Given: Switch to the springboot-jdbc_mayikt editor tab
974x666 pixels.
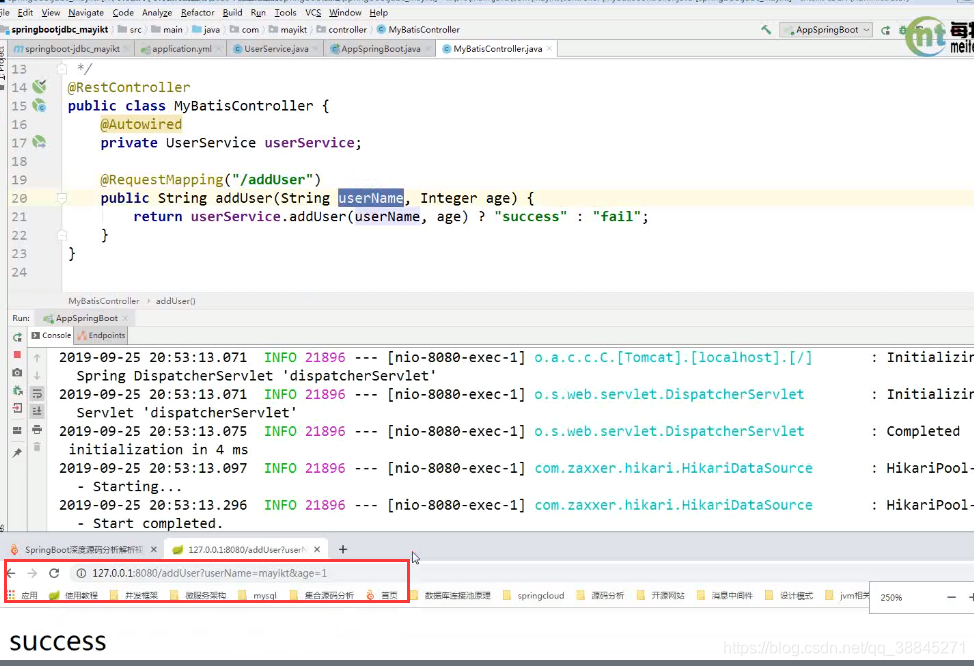Looking at the screenshot, I should coord(71,48).
